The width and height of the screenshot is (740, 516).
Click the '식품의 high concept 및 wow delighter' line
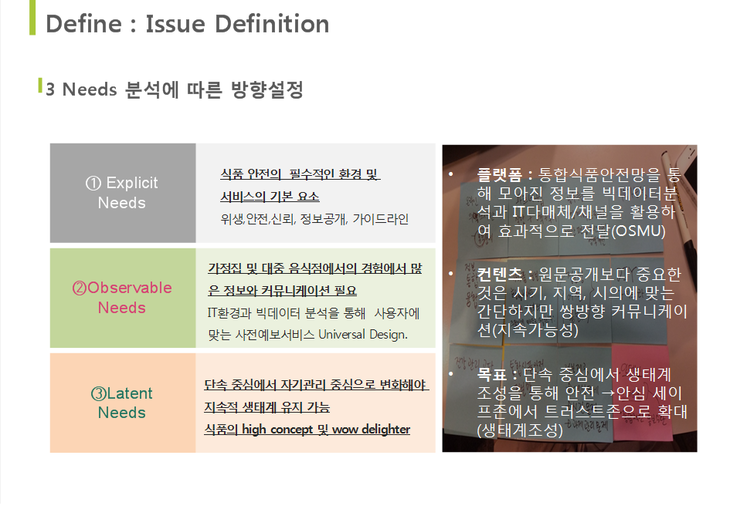[x=306, y=429]
